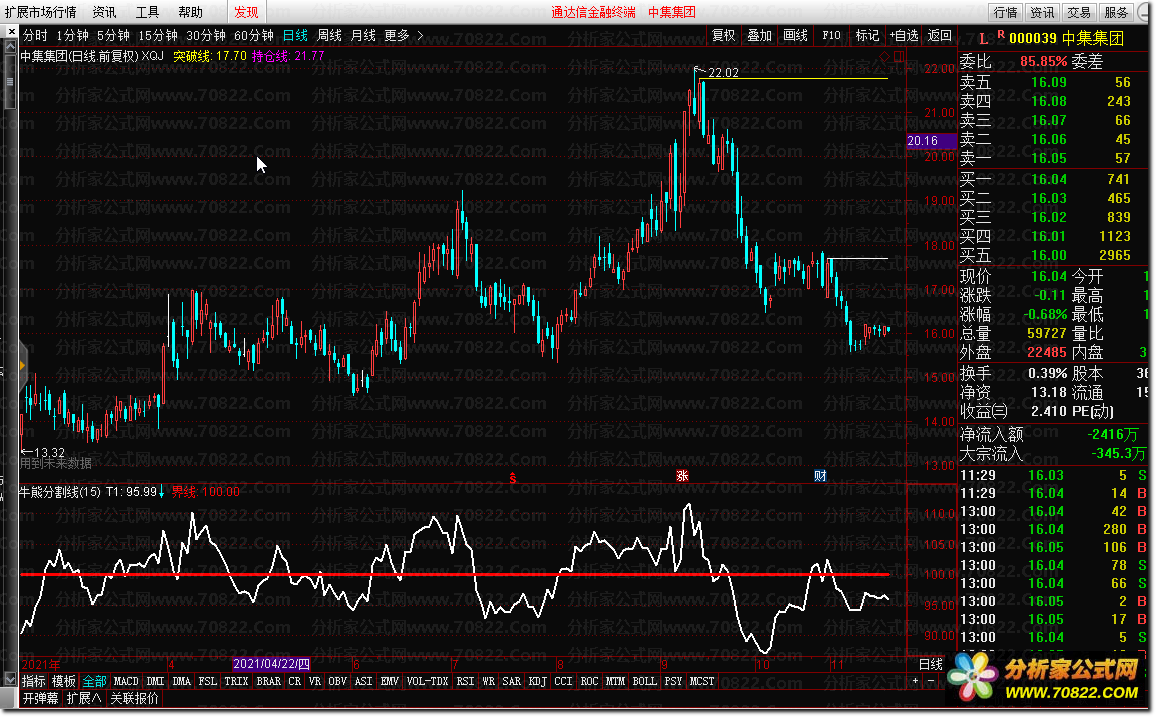
Task: Click the 财 event marker below chart
Action: coord(820,476)
